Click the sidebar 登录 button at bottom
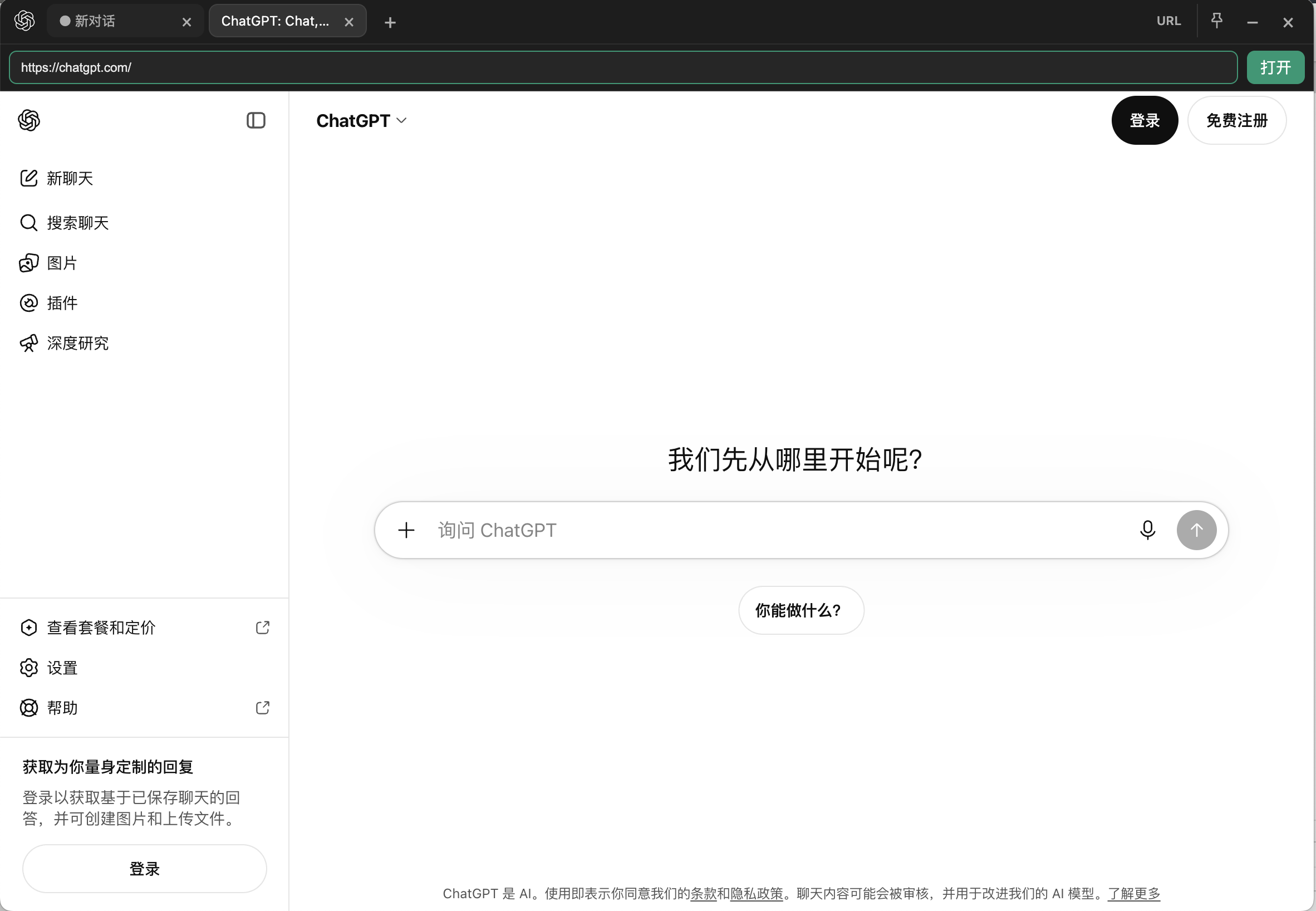The width and height of the screenshot is (1316, 911). [144, 869]
